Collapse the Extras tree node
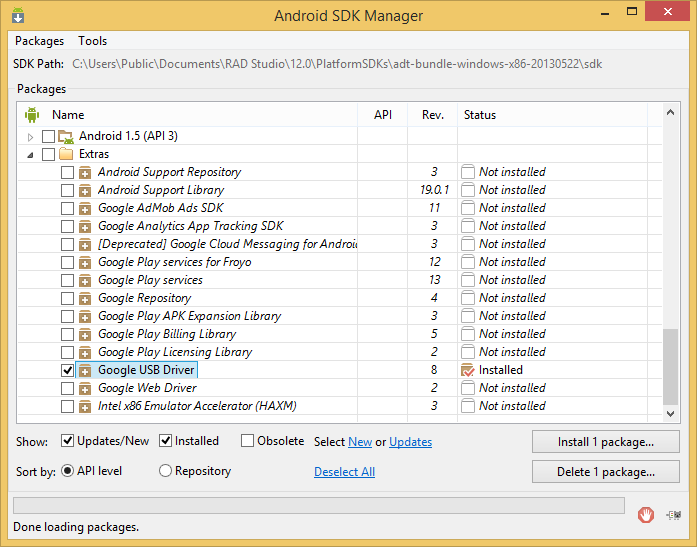The width and height of the screenshot is (697, 547). (30, 155)
